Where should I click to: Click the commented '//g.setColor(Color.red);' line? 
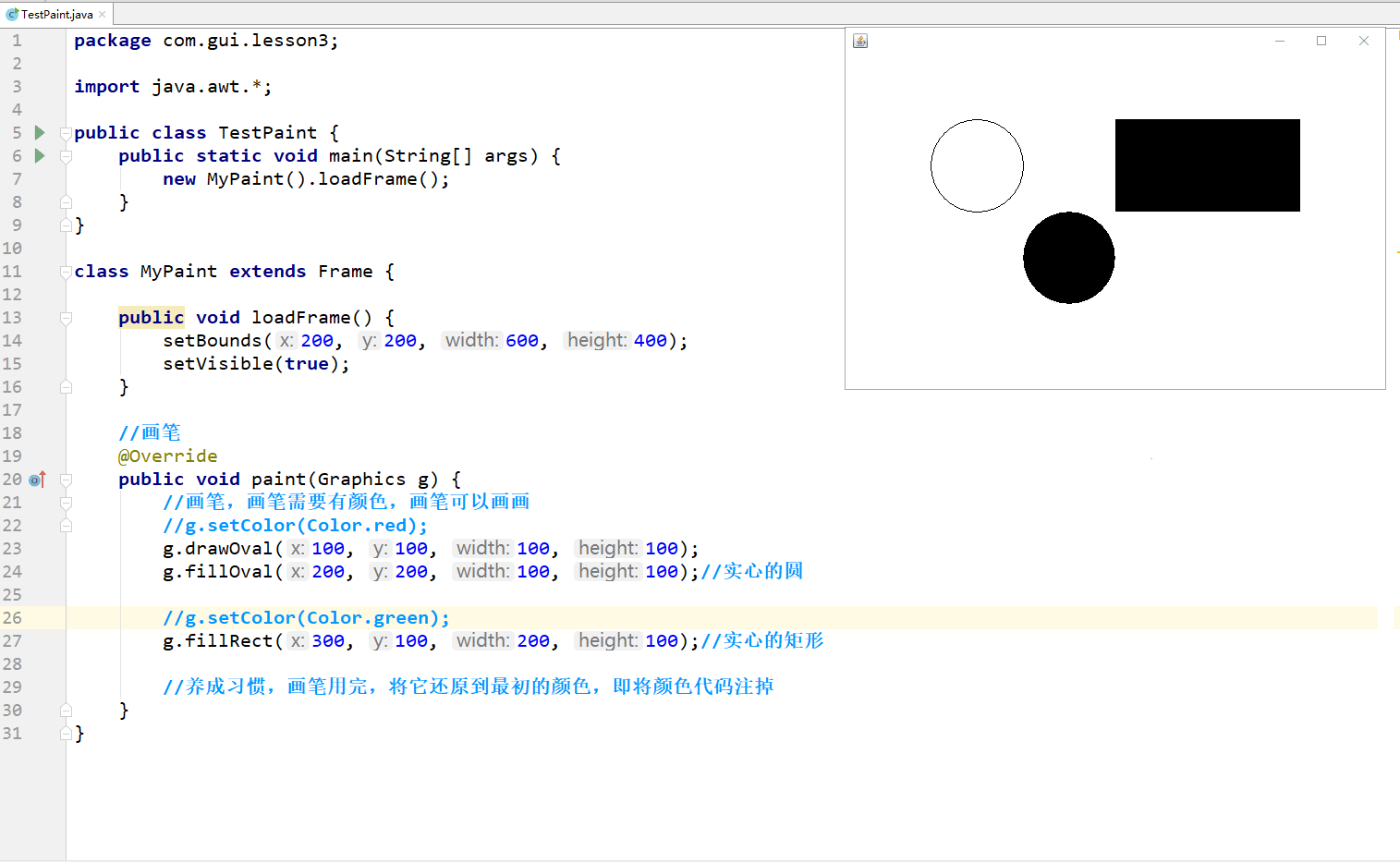tap(295, 526)
